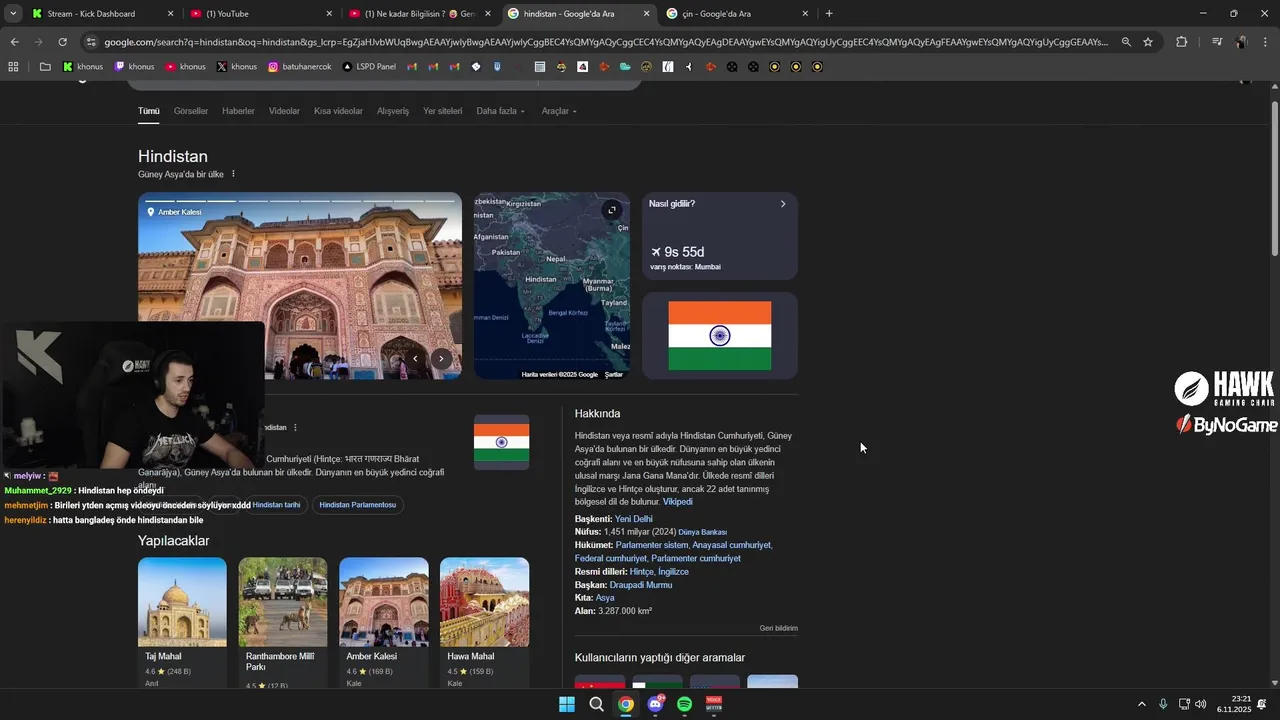Select the Kısa videolar search tab

[x=338, y=111]
